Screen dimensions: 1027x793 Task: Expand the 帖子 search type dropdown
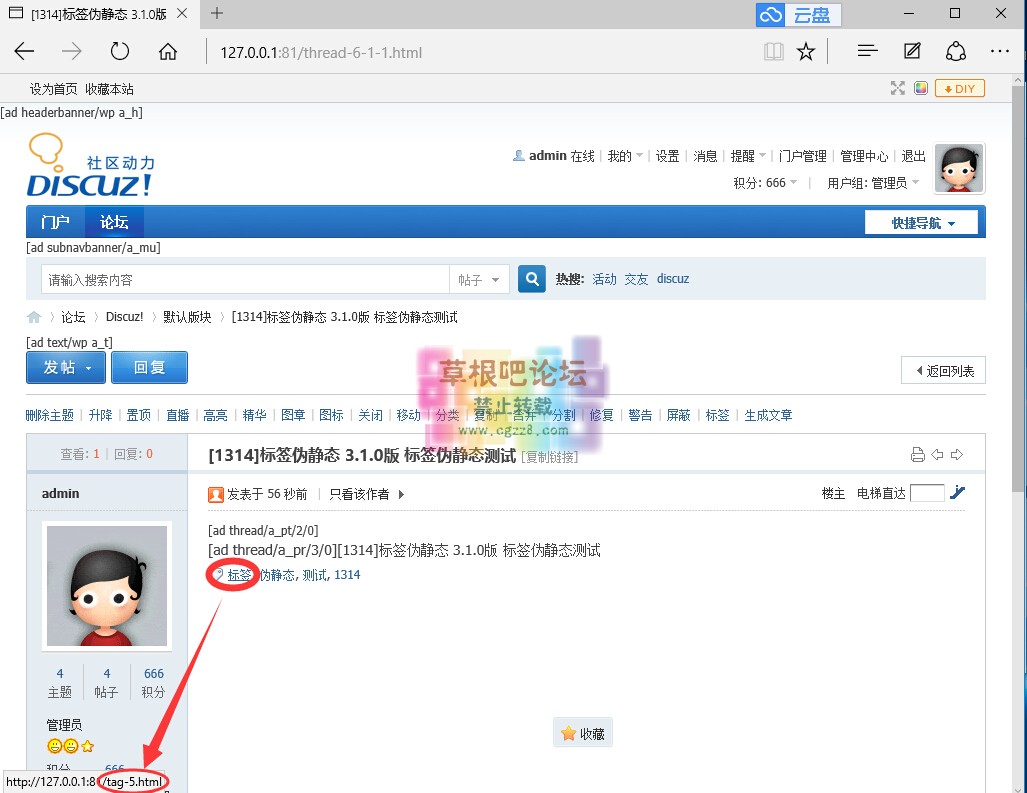(x=479, y=280)
